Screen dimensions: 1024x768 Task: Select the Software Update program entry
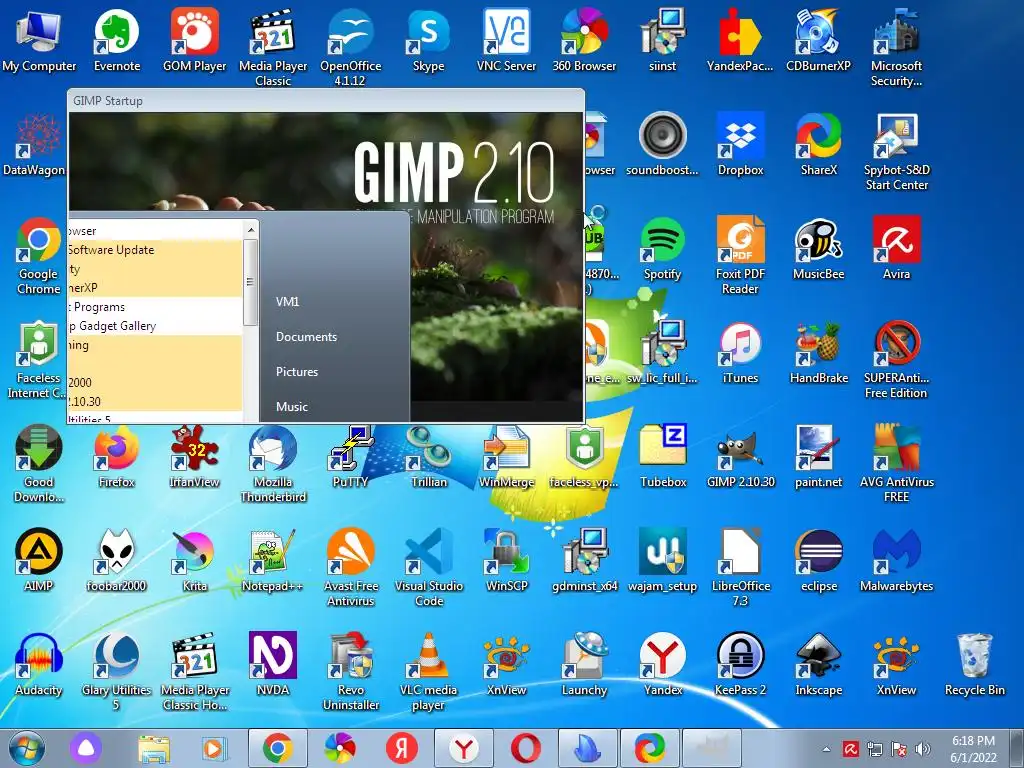tap(155, 250)
